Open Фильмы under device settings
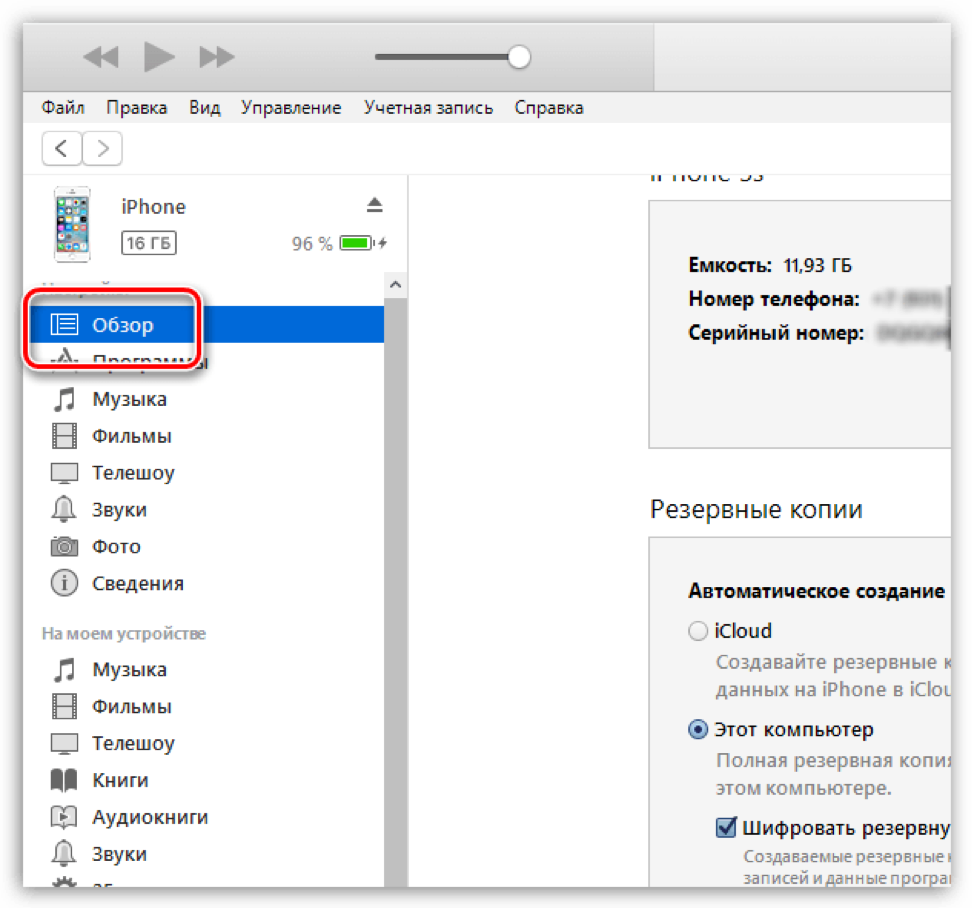The image size is (972, 908). pyautogui.click(x=131, y=436)
